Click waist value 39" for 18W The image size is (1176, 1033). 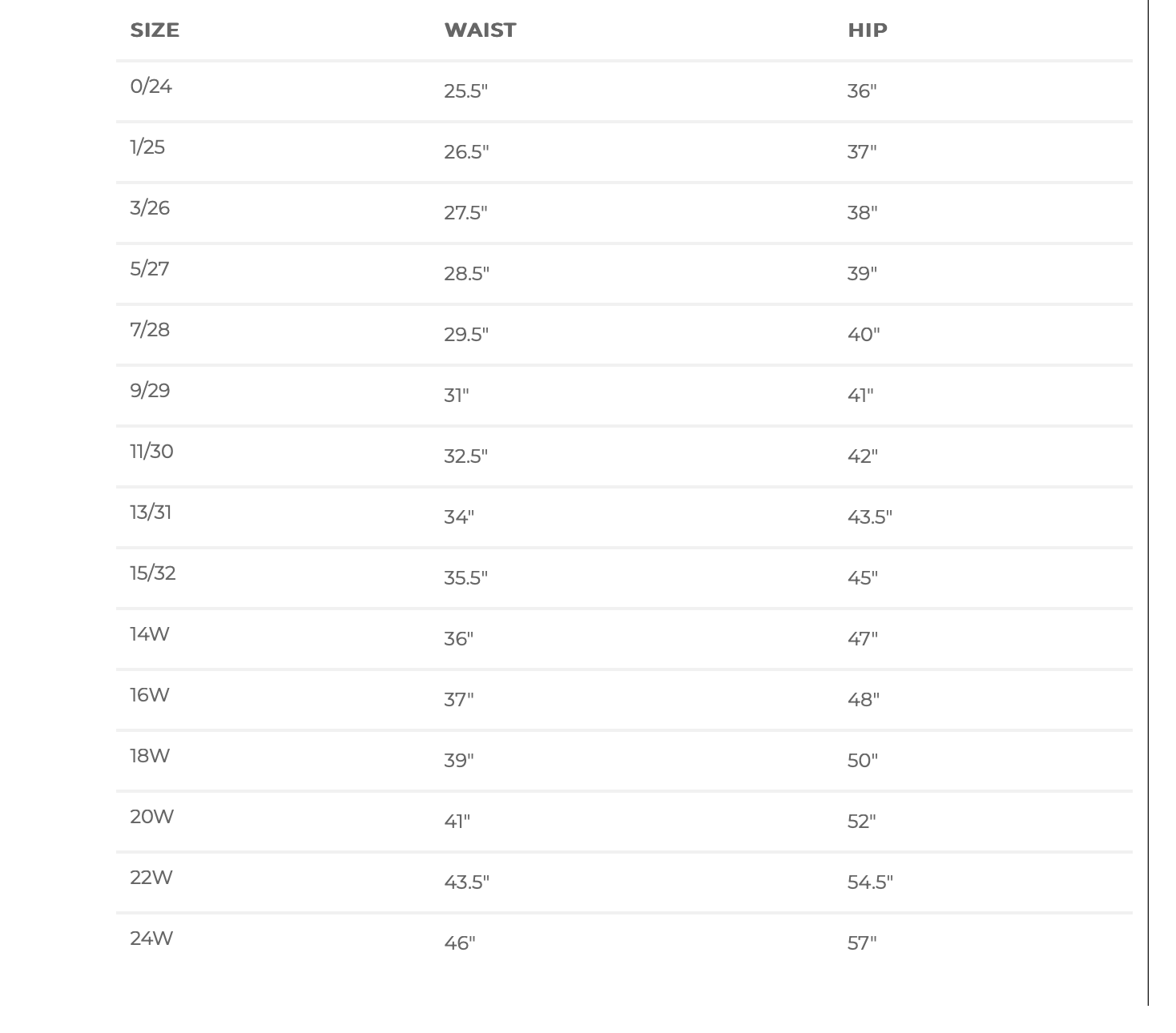(x=459, y=761)
